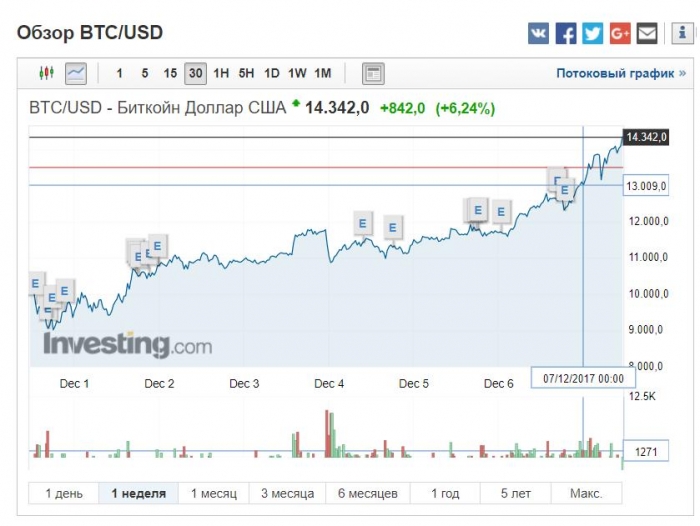The height and width of the screenshot is (526, 700).
Task: Share chart on Facebook
Action: [x=566, y=33]
